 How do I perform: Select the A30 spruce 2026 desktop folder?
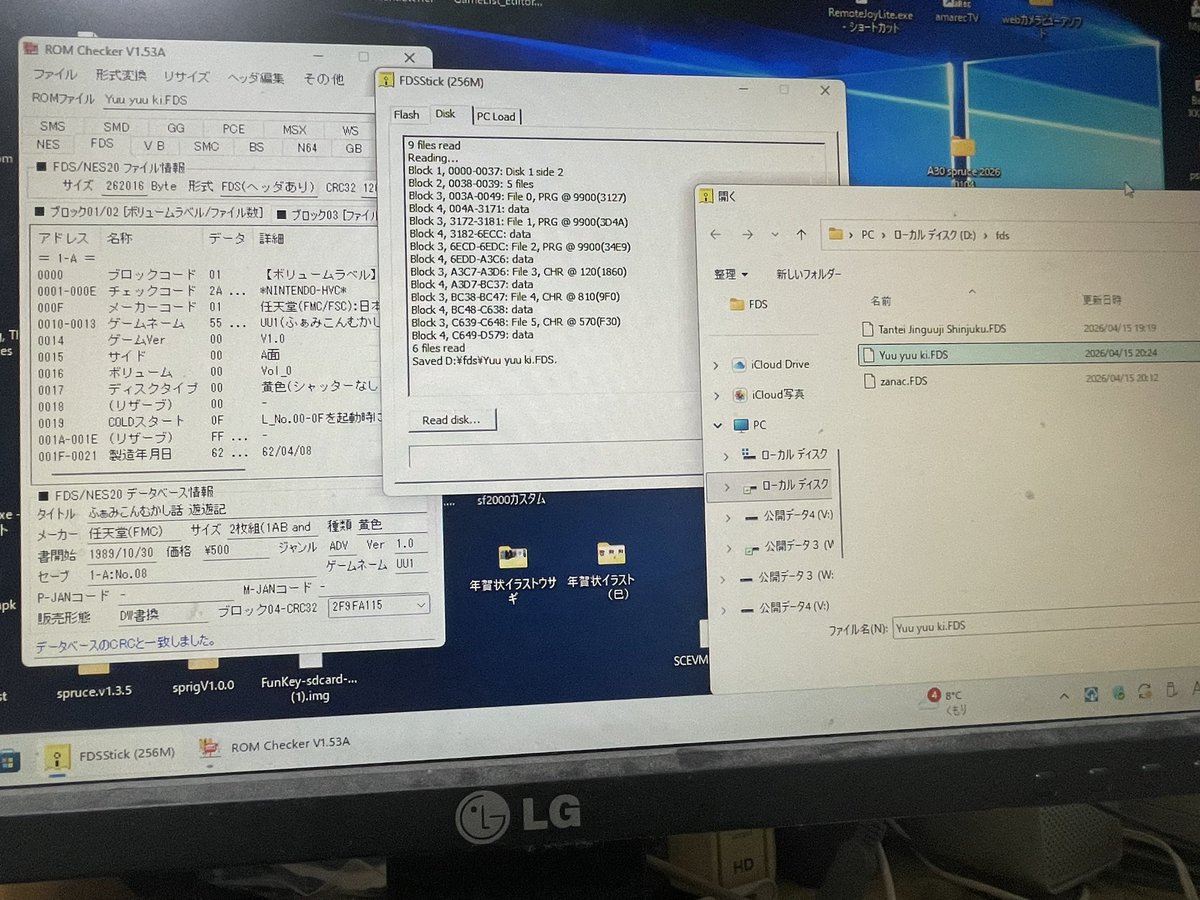(x=963, y=160)
